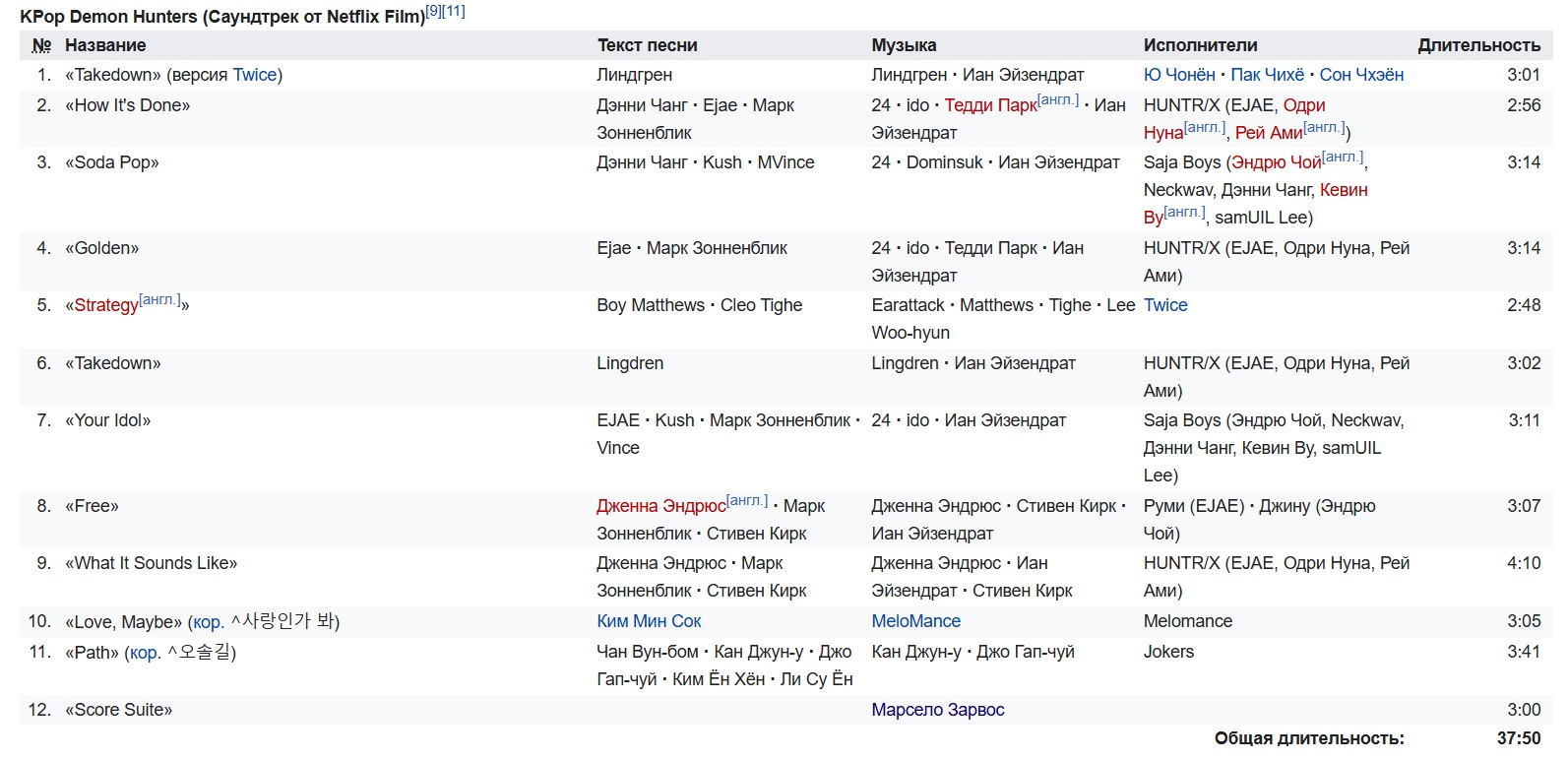Open the red Рей Ами link in track 2

point(1269,133)
